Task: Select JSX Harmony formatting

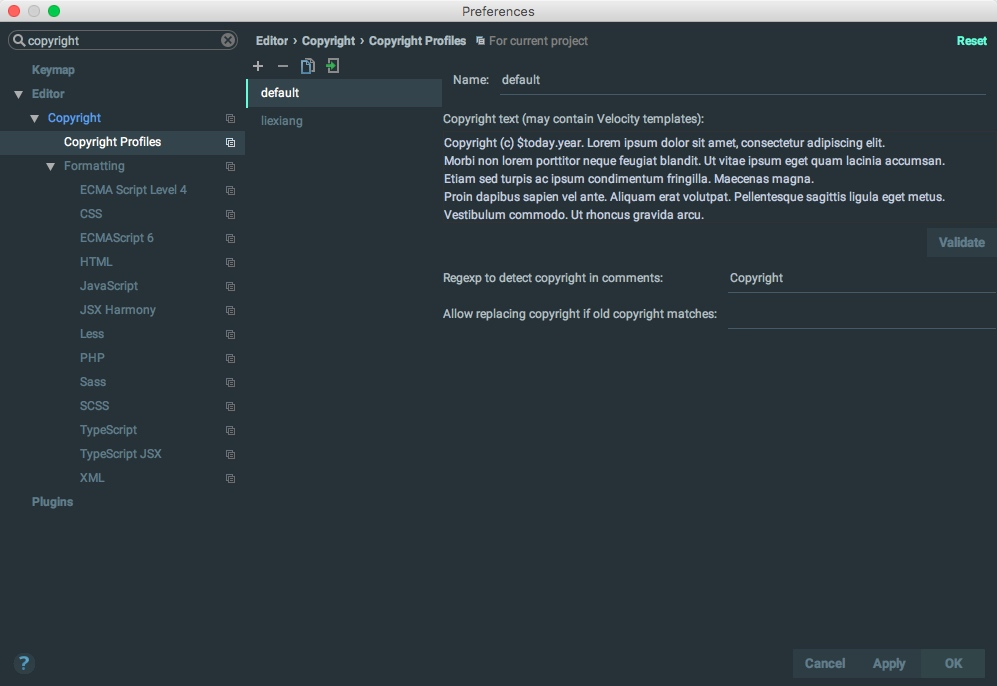Action: (118, 310)
